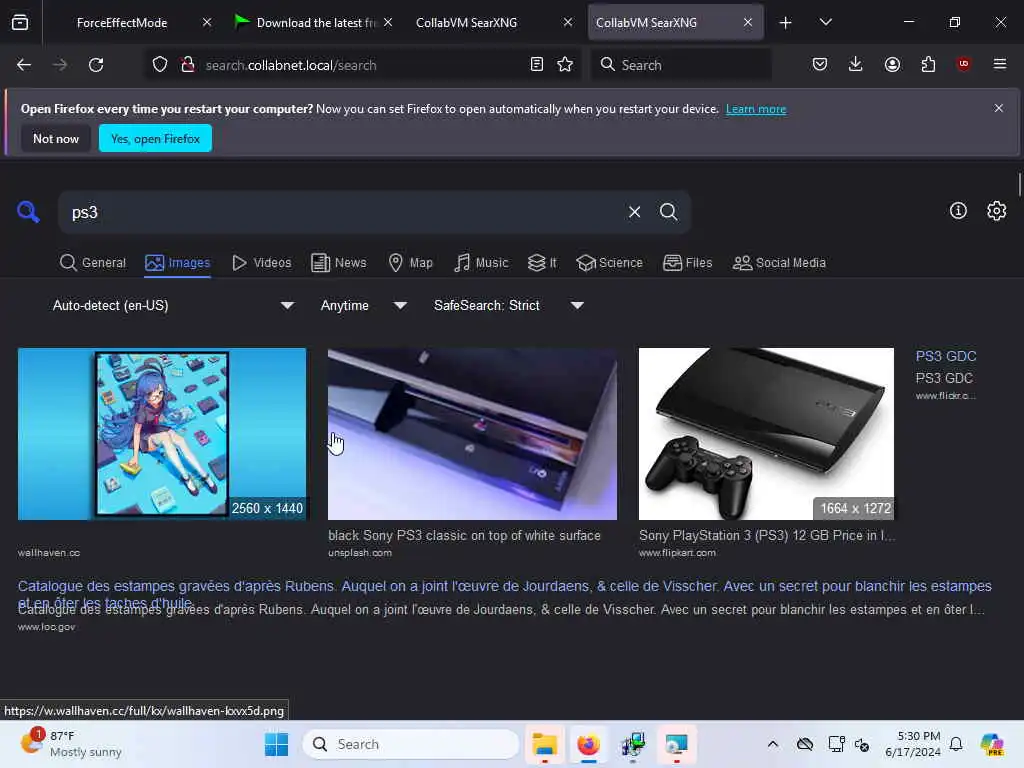Click Not now button
The height and width of the screenshot is (768, 1024).
(x=56, y=138)
